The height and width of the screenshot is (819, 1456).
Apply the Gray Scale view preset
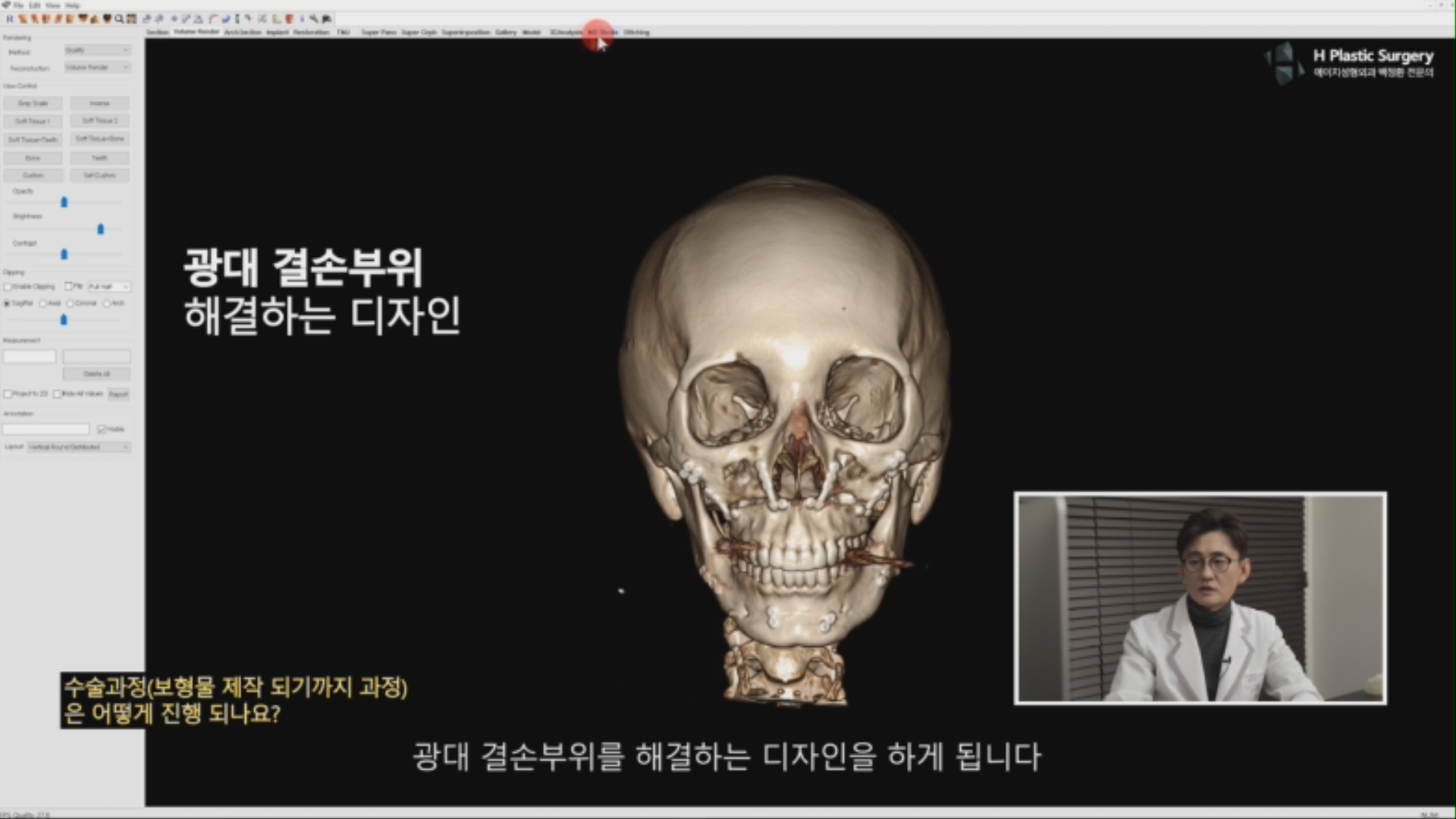33,103
